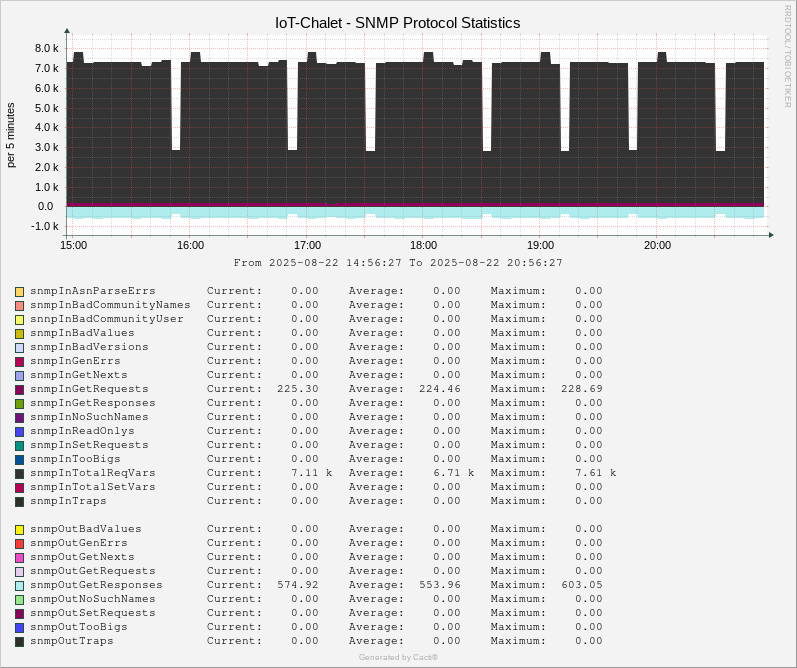
Task: Click the snmpInTotalReqVars current value 7.11 k
Action: (312, 473)
